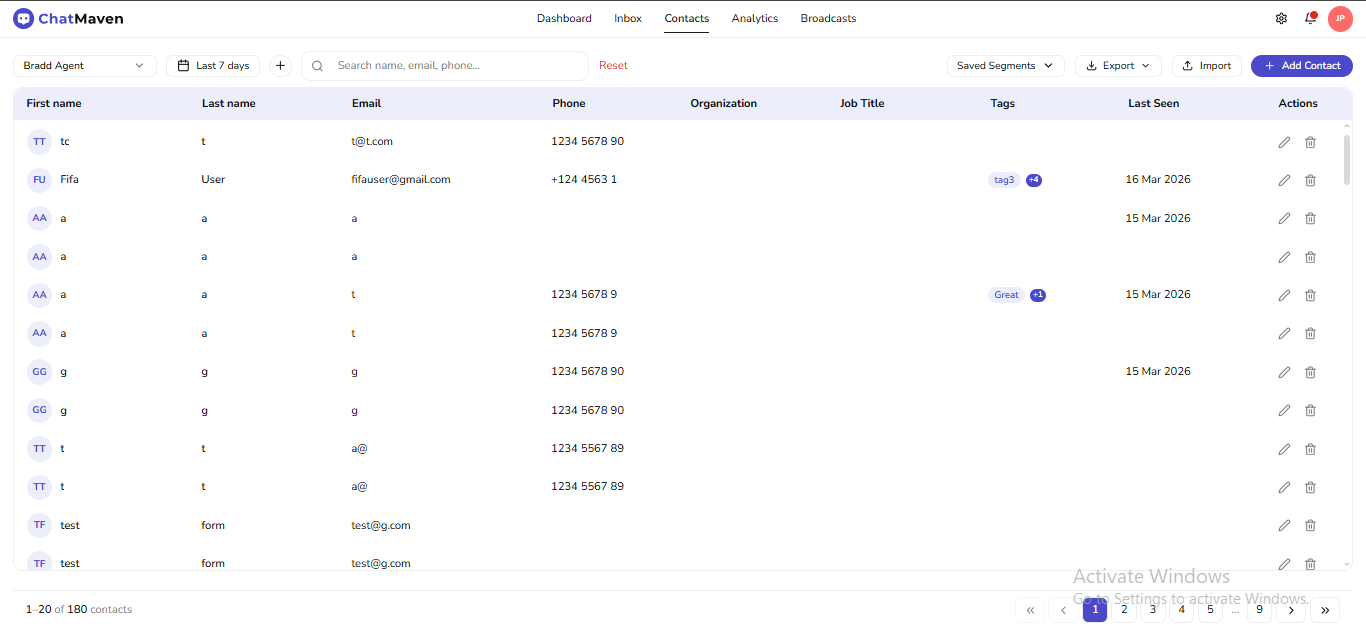The height and width of the screenshot is (640, 1366).
Task: Edit the contact named Fifa User
Action: (x=1284, y=180)
